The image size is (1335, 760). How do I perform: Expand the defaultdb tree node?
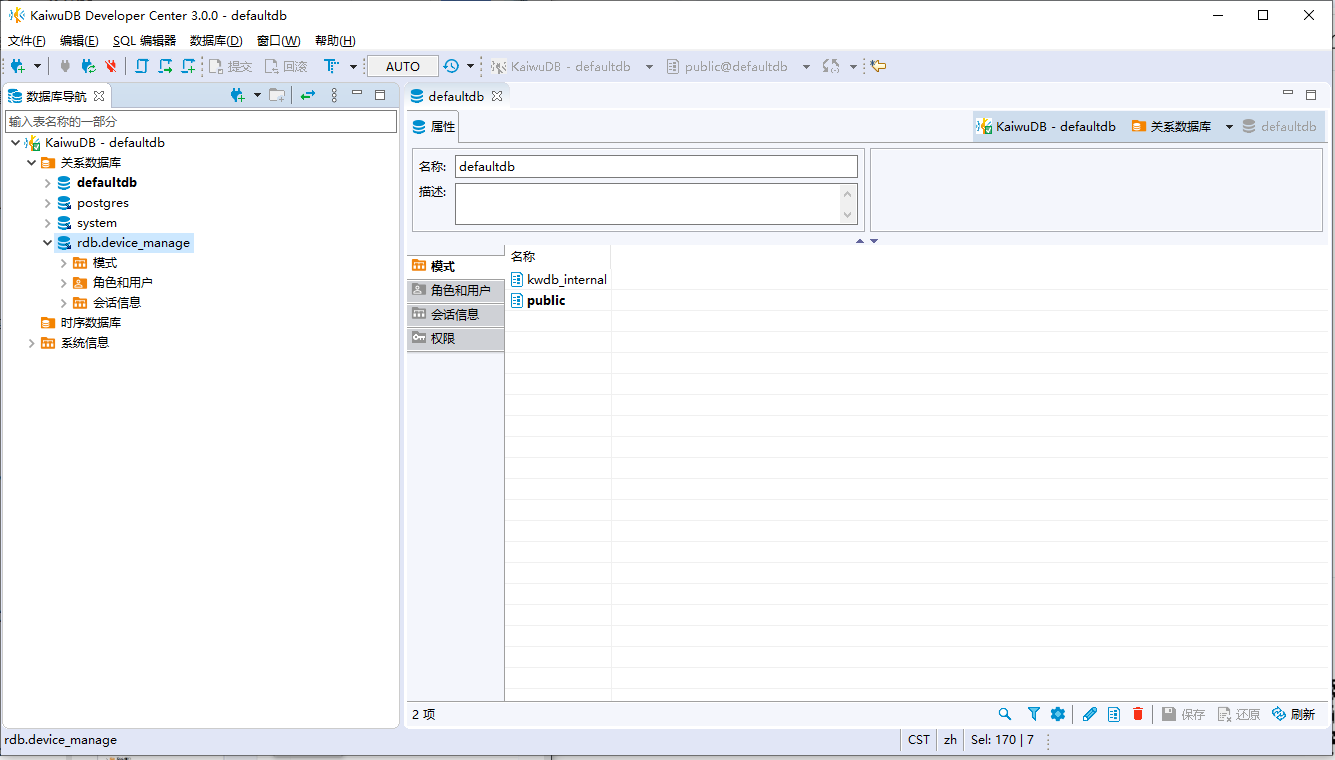[x=48, y=183]
